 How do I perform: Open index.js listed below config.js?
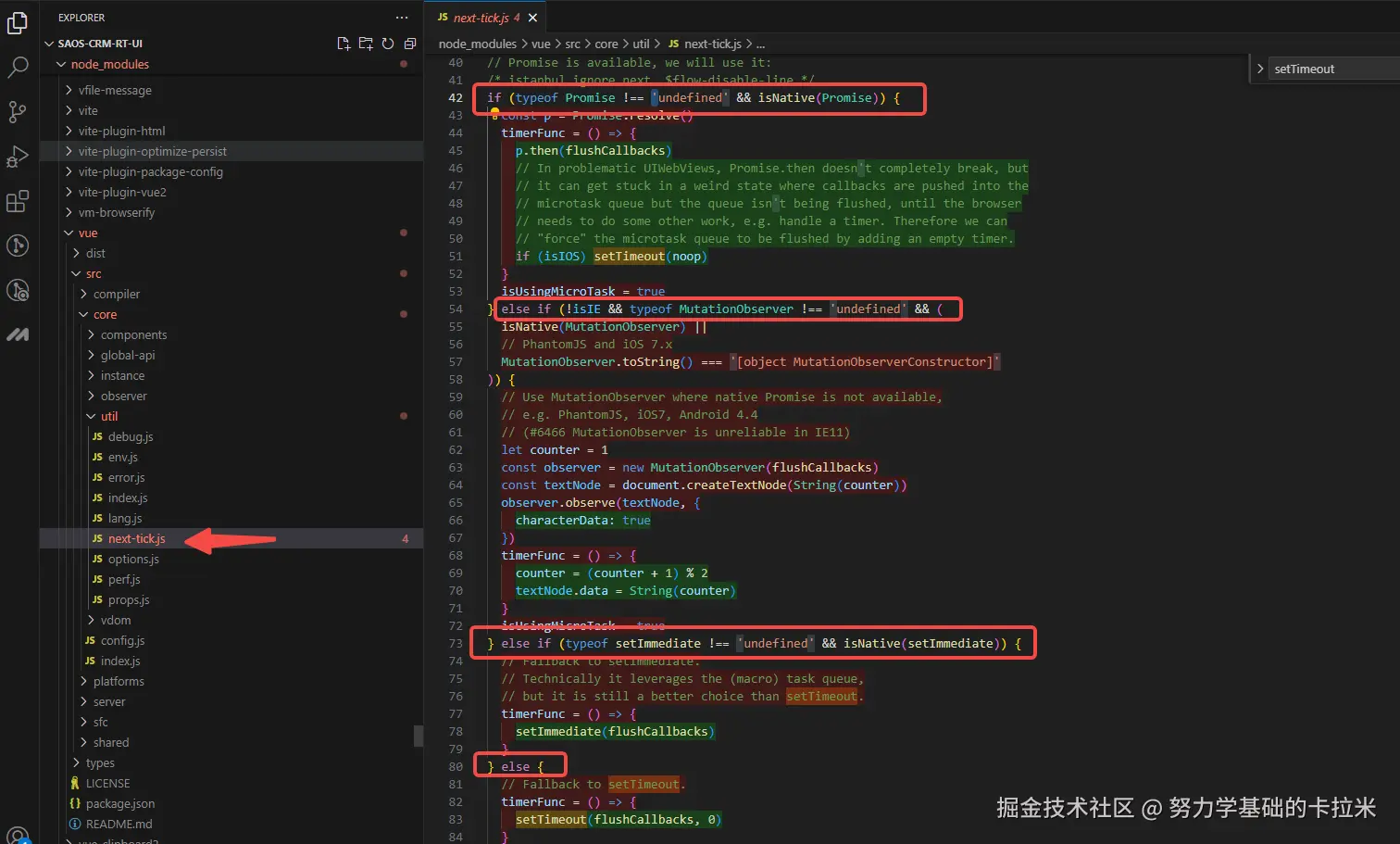pyautogui.click(x=231, y=661)
